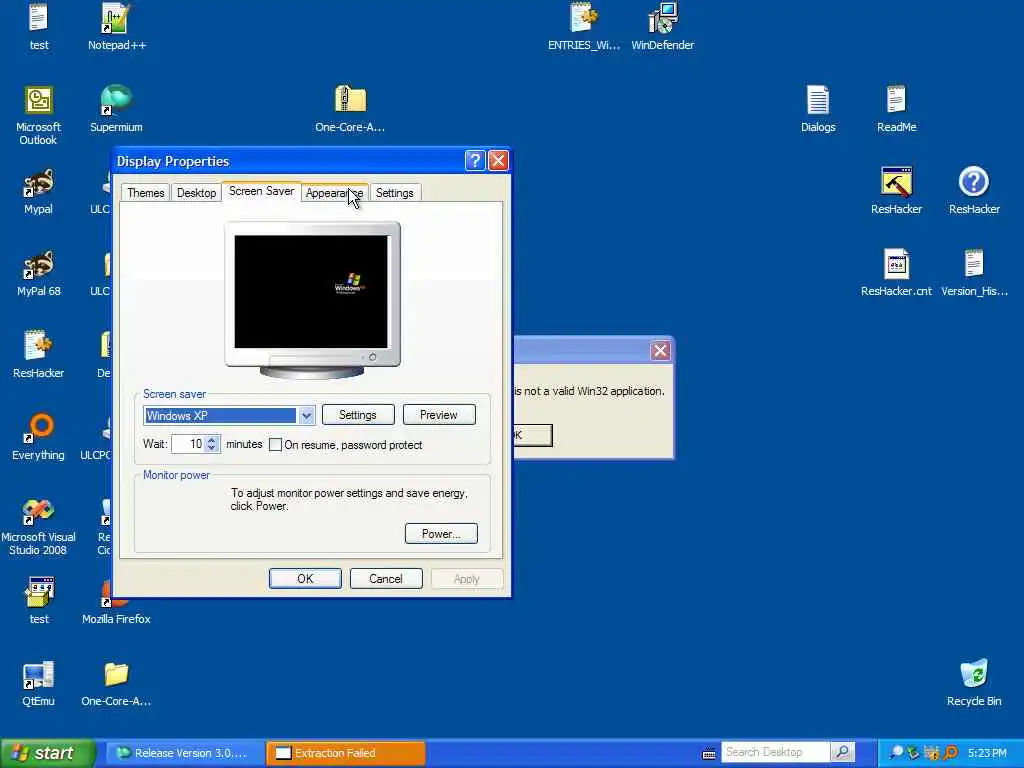This screenshot has width=1024, height=768.
Task: Click the system tray clock 5:23 PM
Action: tap(987, 754)
